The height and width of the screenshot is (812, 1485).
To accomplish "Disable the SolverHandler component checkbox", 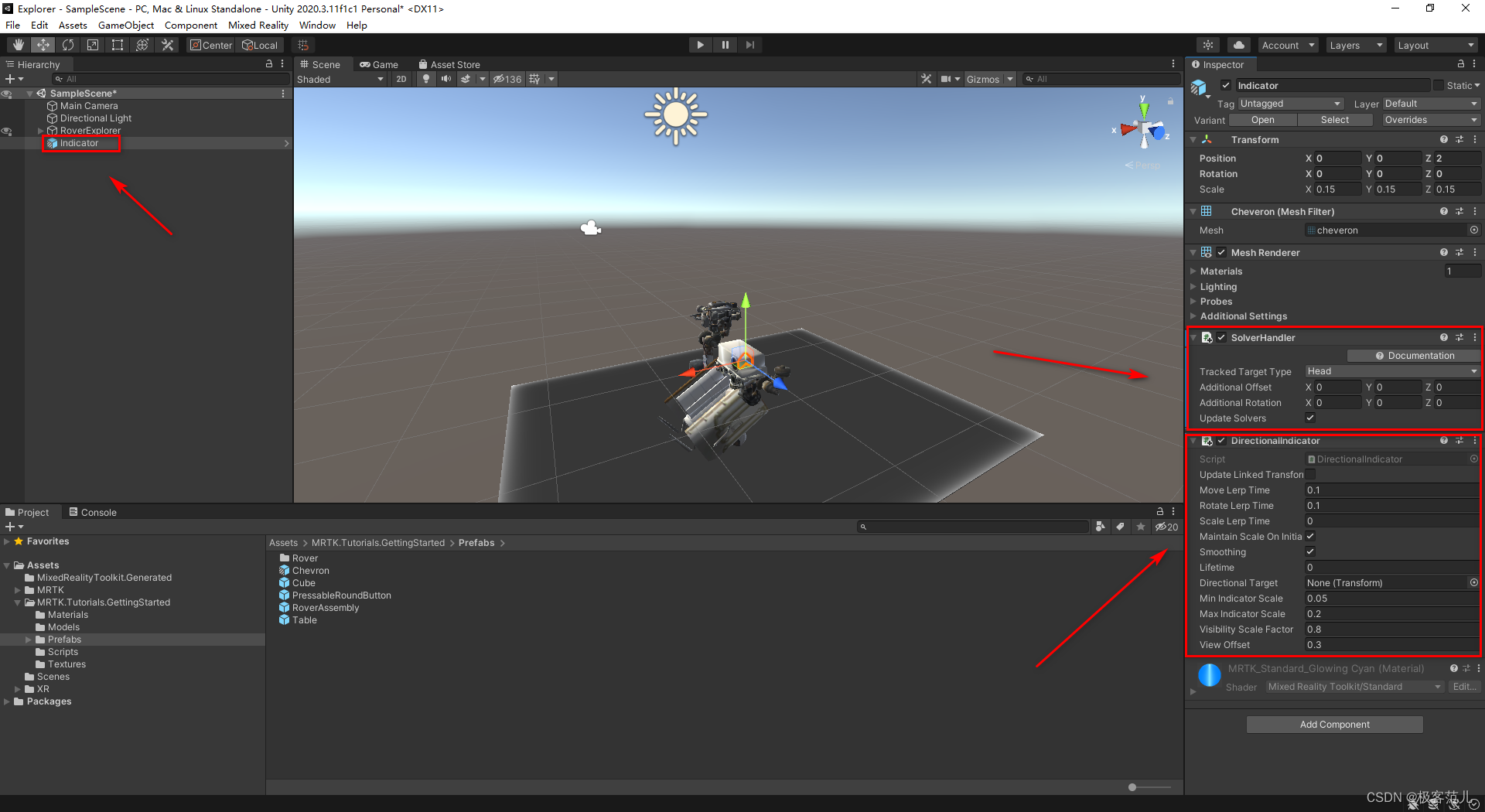I will point(1221,338).
